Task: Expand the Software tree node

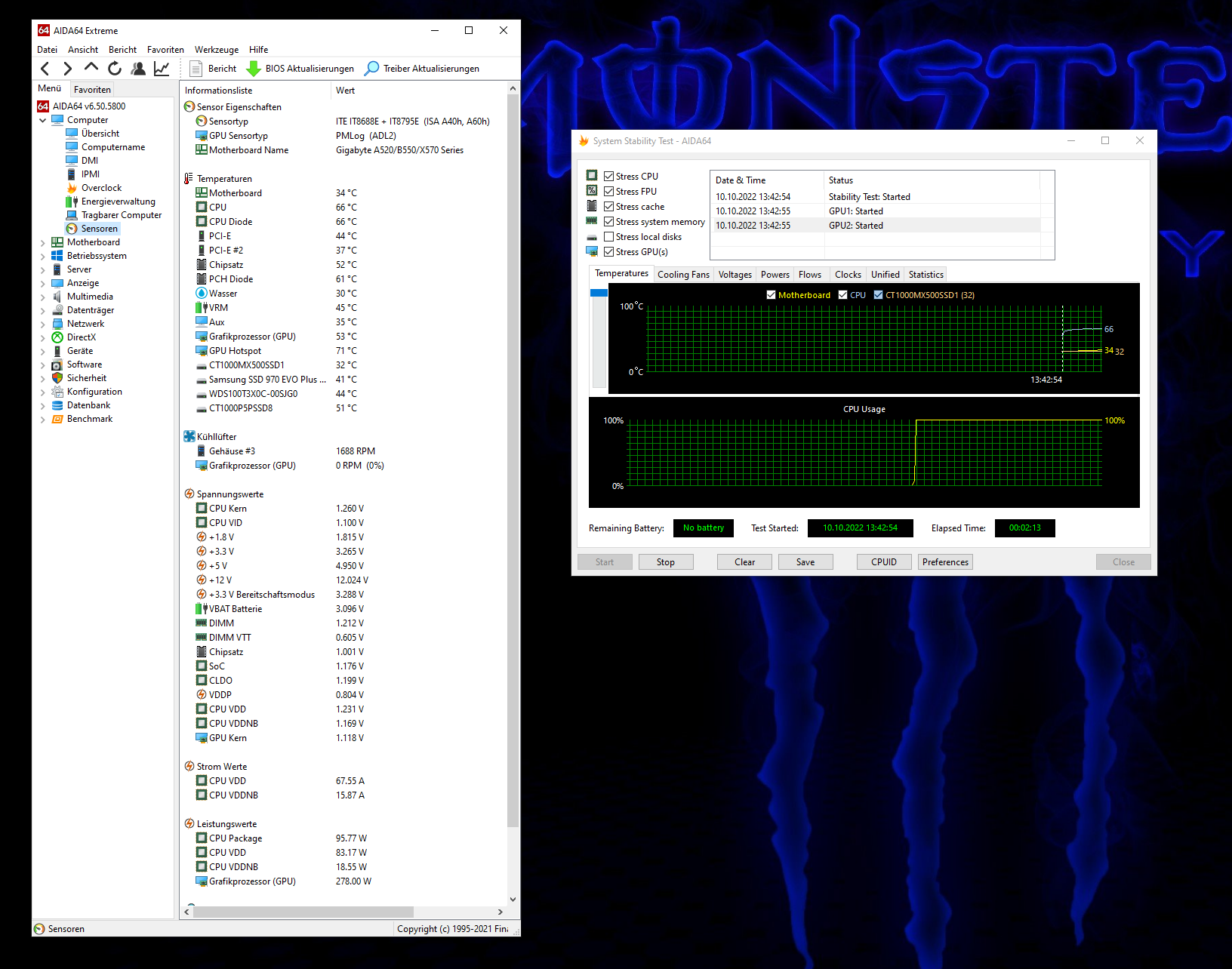Action: click(42, 365)
